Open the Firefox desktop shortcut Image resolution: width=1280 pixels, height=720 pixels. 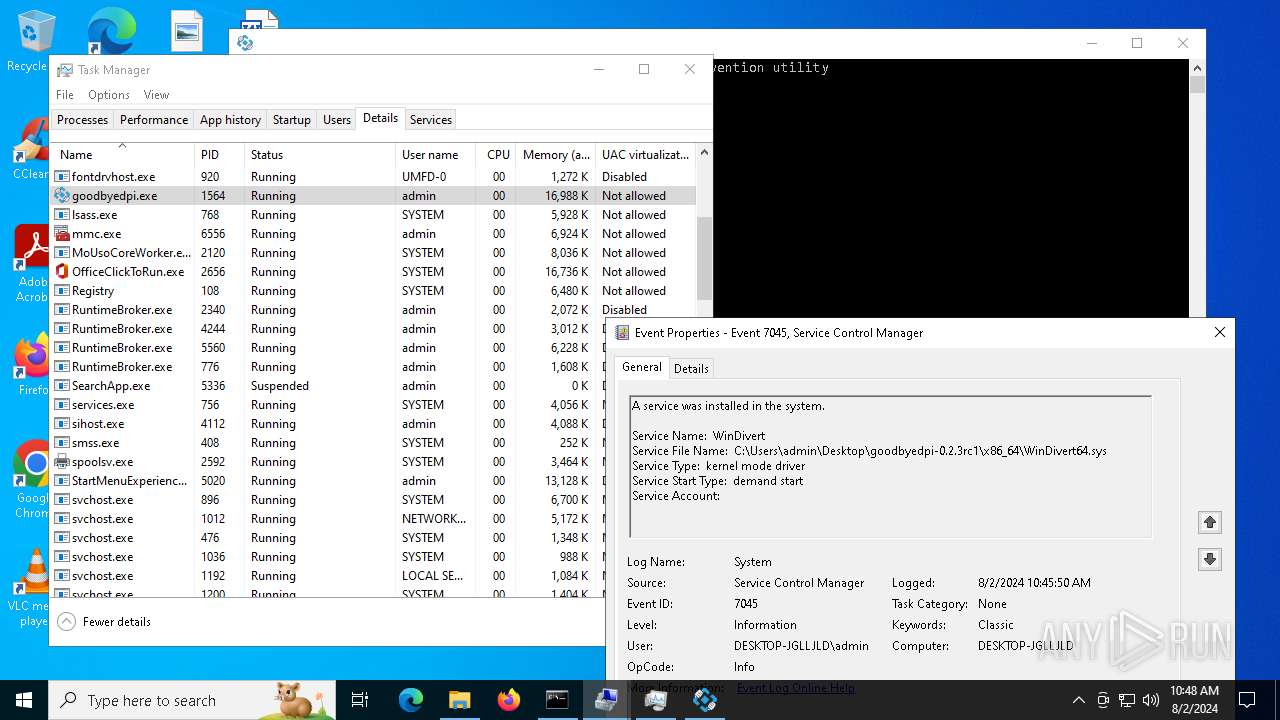(x=31, y=365)
